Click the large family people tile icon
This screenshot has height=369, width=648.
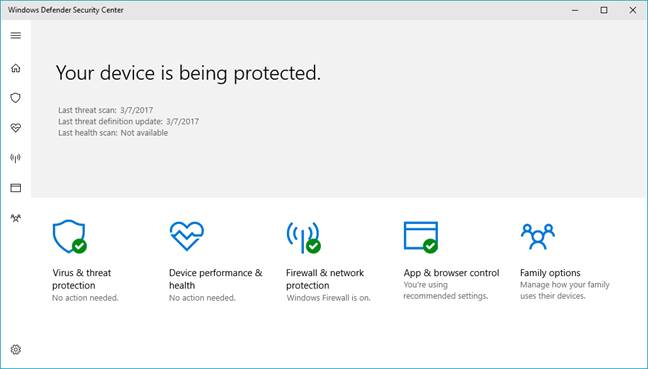tap(538, 236)
